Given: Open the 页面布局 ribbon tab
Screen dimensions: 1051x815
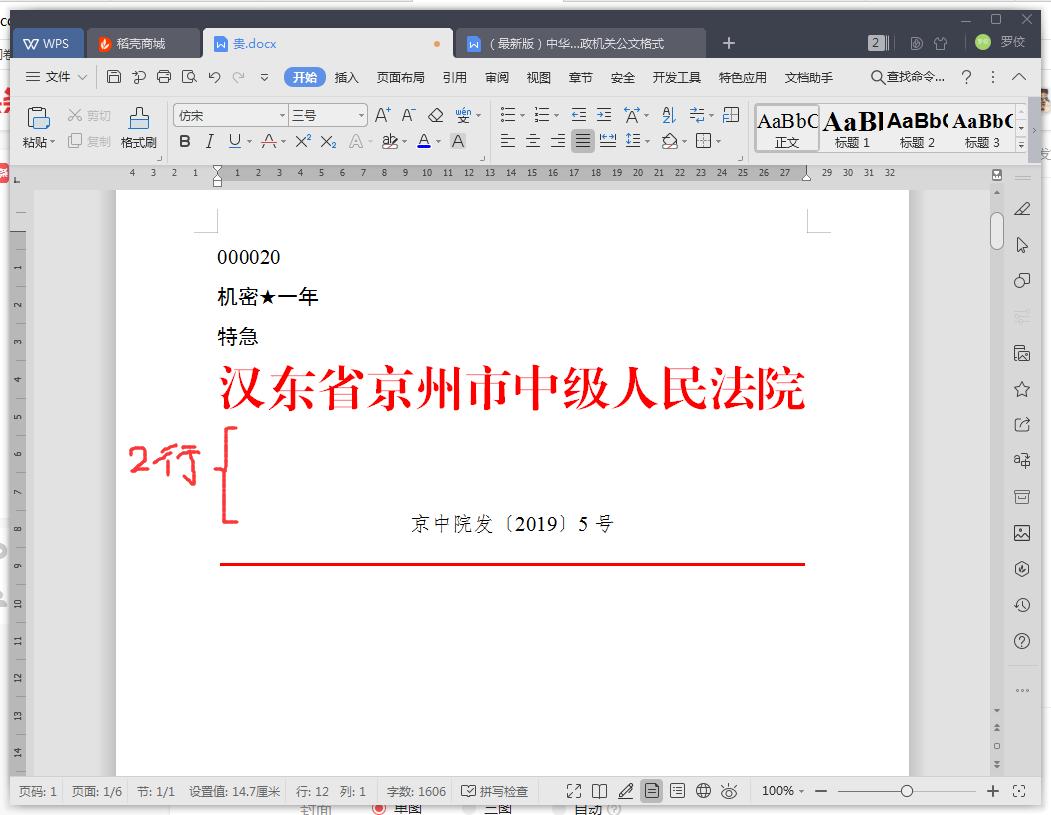Looking at the screenshot, I should pyautogui.click(x=401, y=76).
